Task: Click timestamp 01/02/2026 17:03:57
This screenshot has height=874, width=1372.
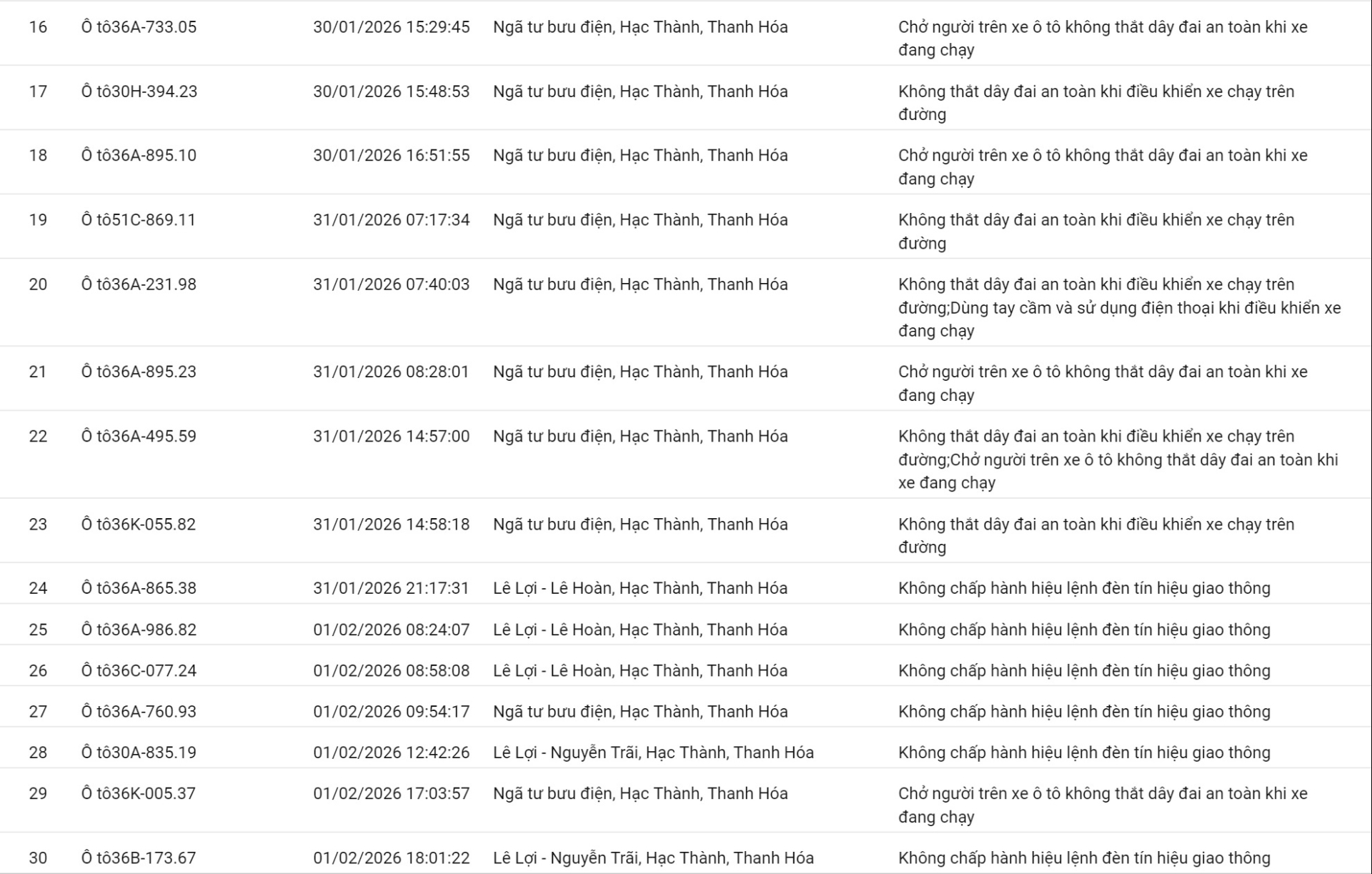Action: click(x=391, y=794)
